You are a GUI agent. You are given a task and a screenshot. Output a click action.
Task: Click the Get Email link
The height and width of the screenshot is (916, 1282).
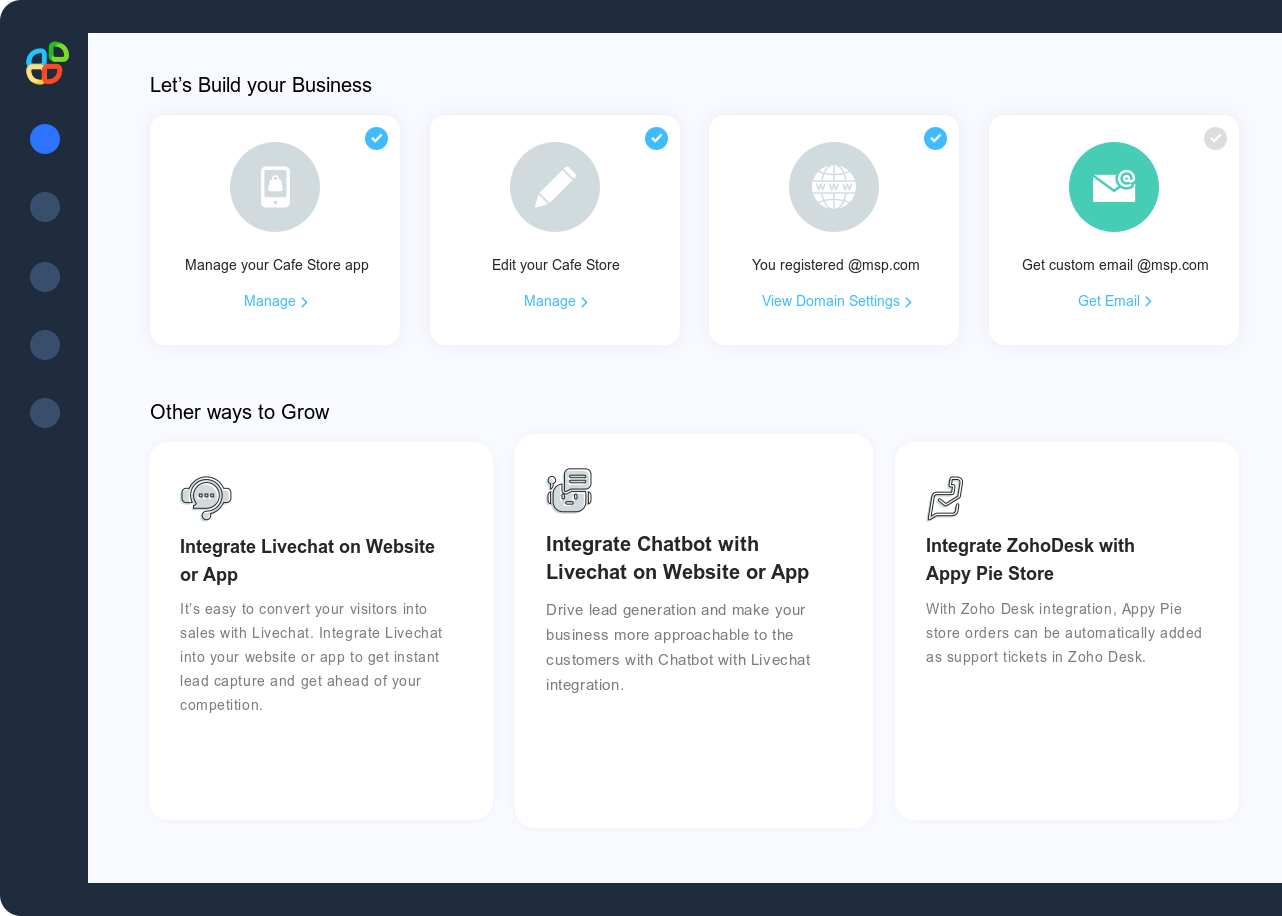tap(1108, 301)
